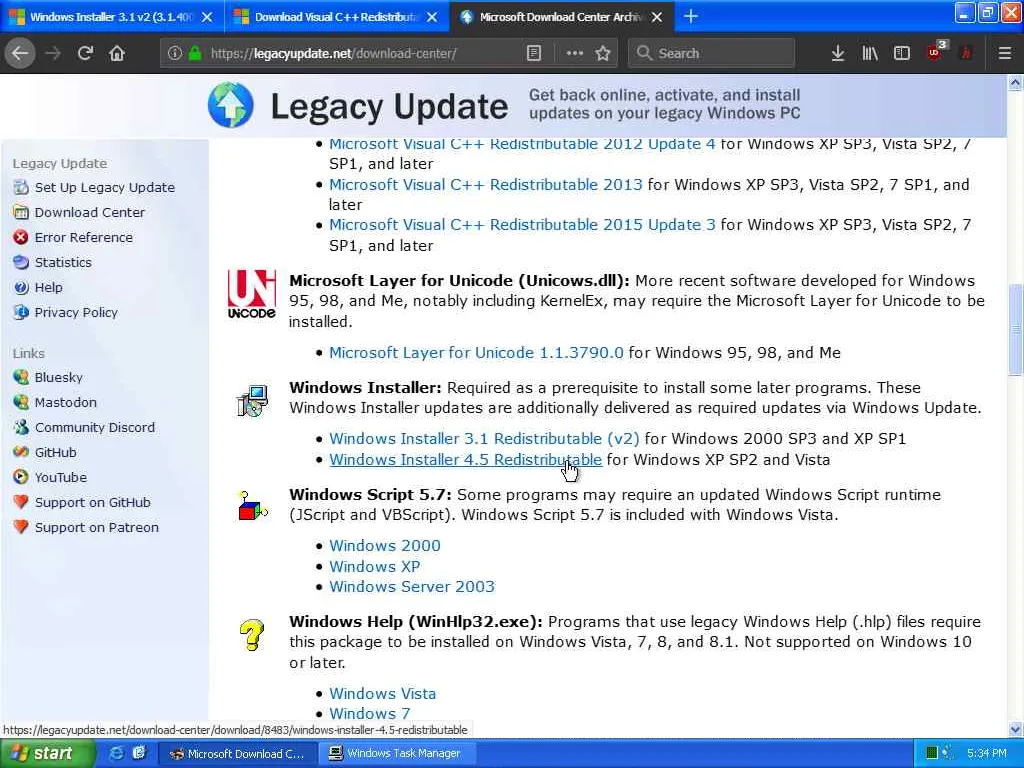
Task: Open Privacy Policy sidebar link
Action: [76, 312]
